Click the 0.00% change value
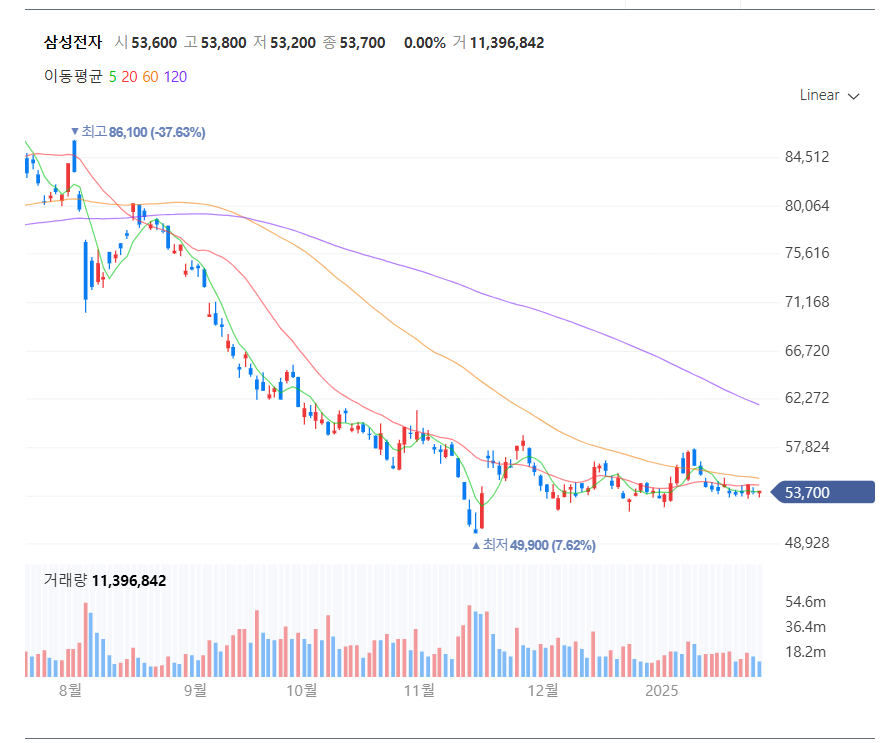Image resolution: width=887 pixels, height=743 pixels. point(424,43)
